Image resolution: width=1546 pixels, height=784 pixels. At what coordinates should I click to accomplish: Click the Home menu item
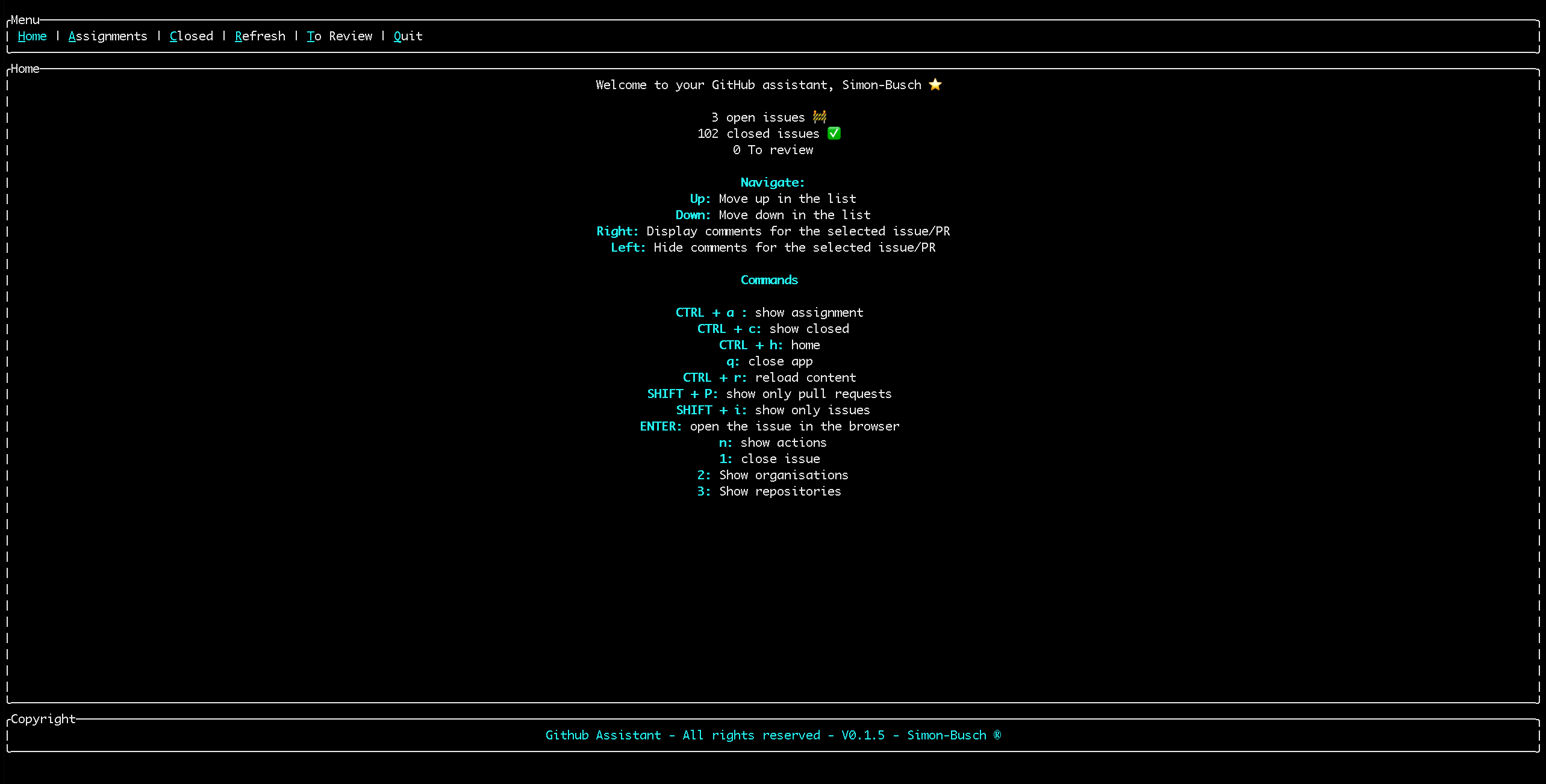(32, 36)
